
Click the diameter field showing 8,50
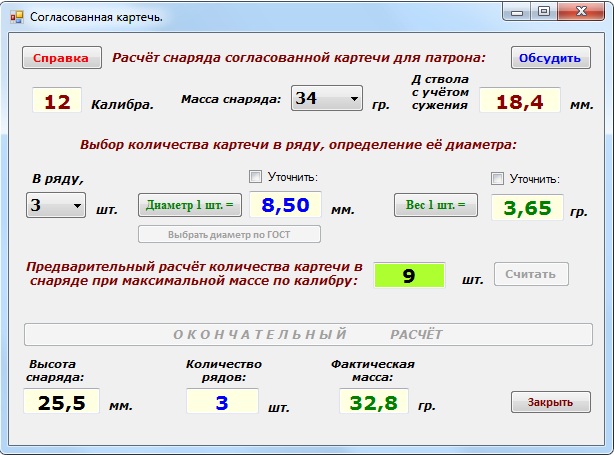click(x=285, y=205)
